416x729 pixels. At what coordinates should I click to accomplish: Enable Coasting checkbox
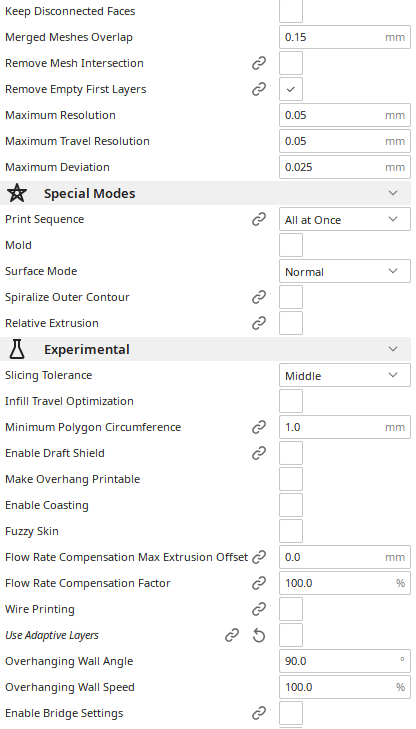point(291,505)
